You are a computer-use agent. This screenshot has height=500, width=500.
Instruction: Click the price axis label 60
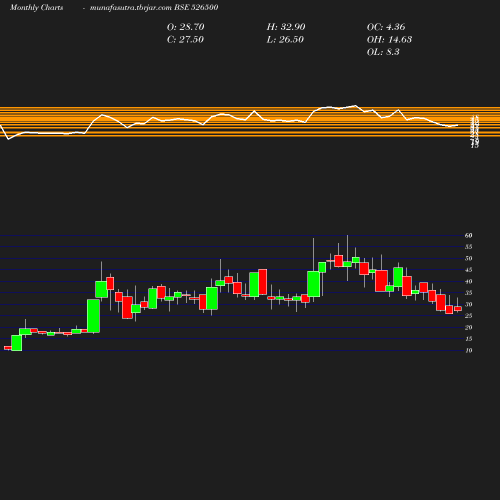[469, 236]
